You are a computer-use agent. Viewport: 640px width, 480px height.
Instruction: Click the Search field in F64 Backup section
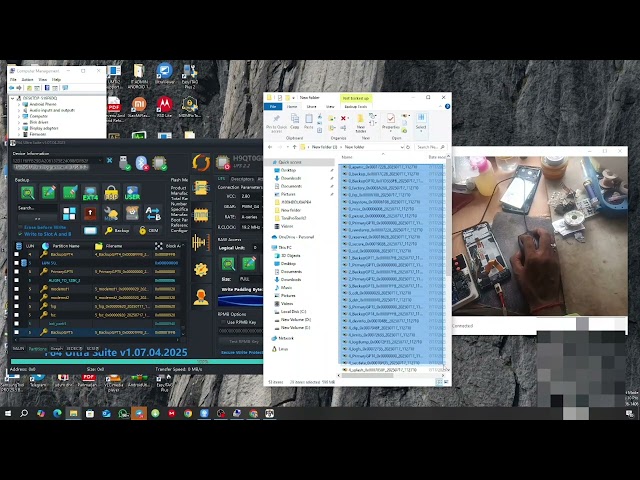coord(37,208)
